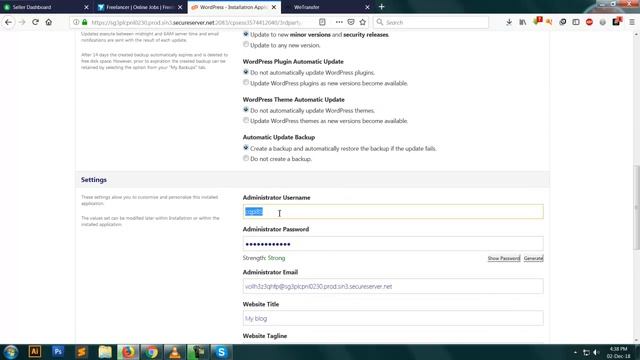Open the taskbar clock and date
640x360 pixels.
618,352
